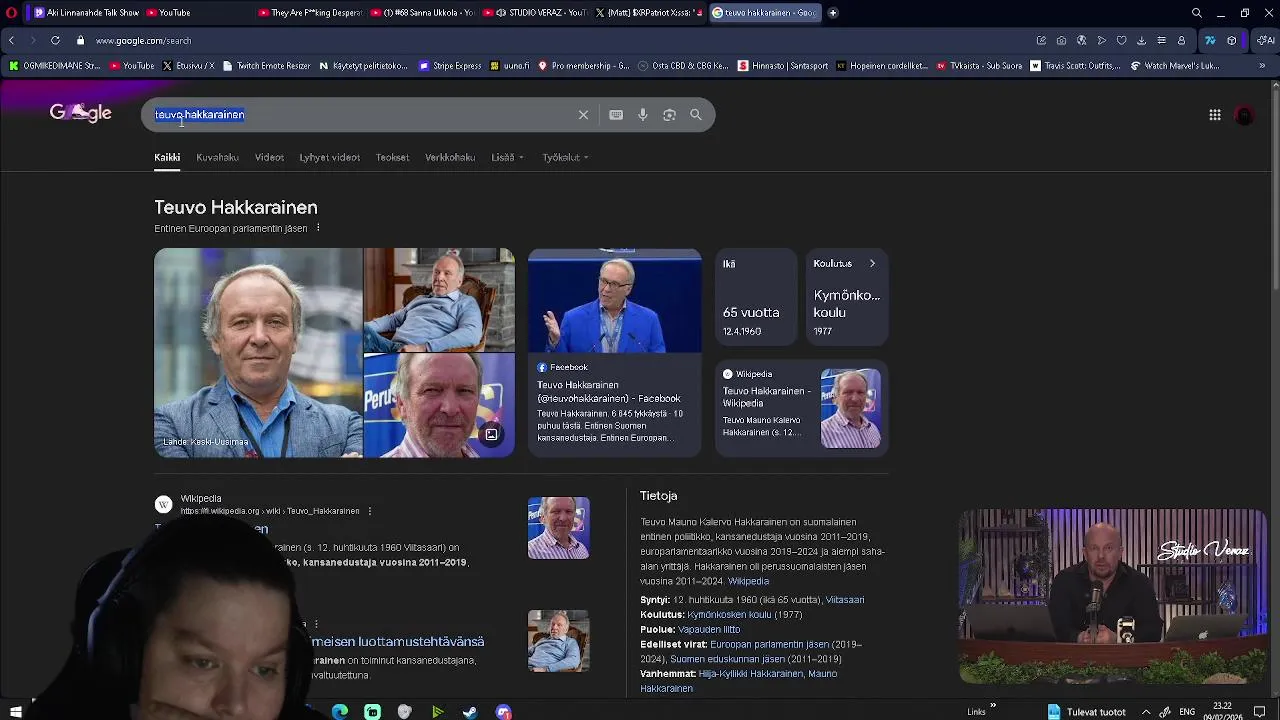The width and height of the screenshot is (1280, 720).
Task: Add page to bookmarks with heart icon
Action: click(x=1121, y=41)
